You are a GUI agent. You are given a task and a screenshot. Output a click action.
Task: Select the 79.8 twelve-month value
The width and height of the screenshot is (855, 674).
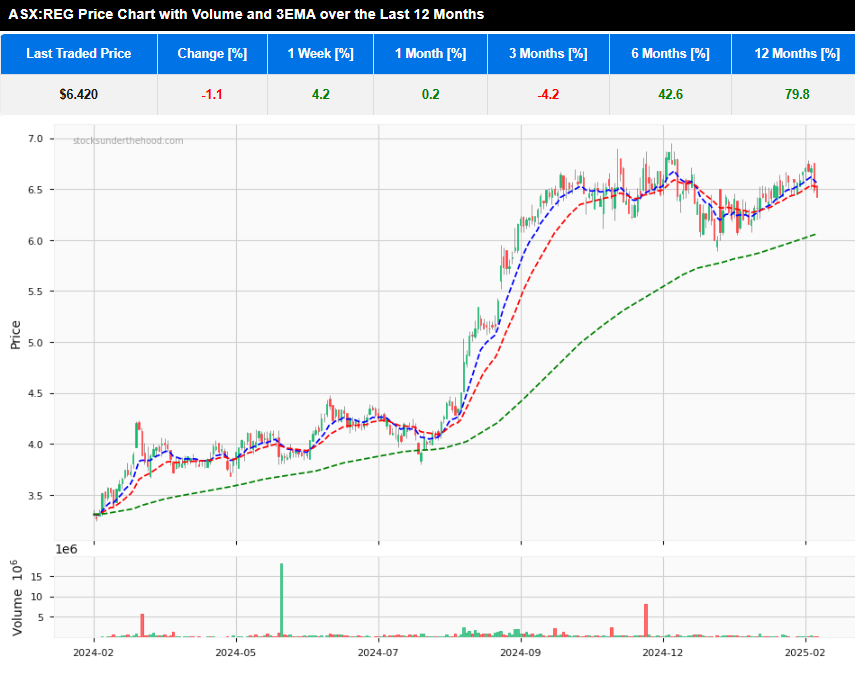click(x=797, y=94)
